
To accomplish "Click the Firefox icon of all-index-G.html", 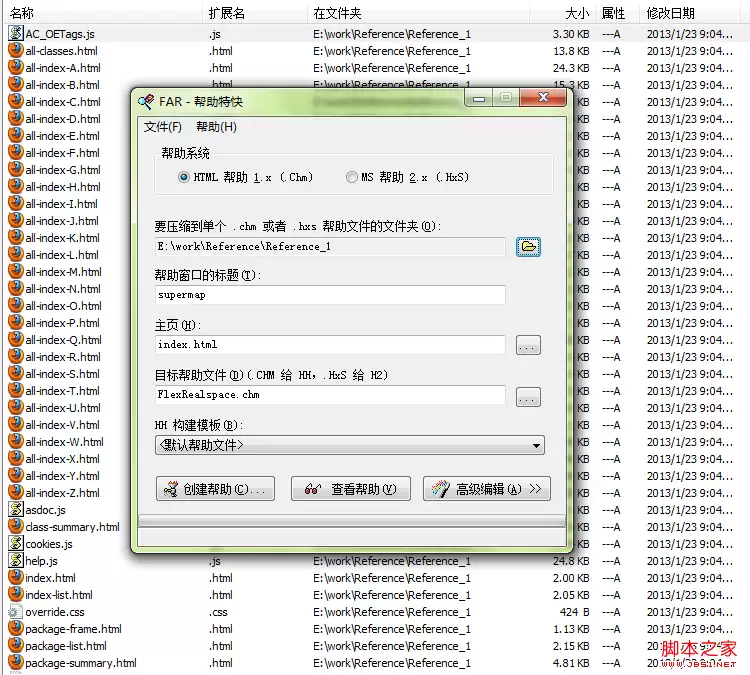I will (x=16, y=169).
